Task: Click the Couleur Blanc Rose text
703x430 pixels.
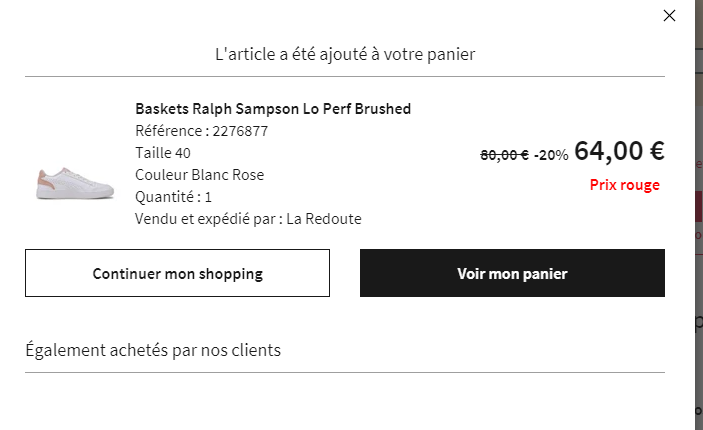Action: 199,175
